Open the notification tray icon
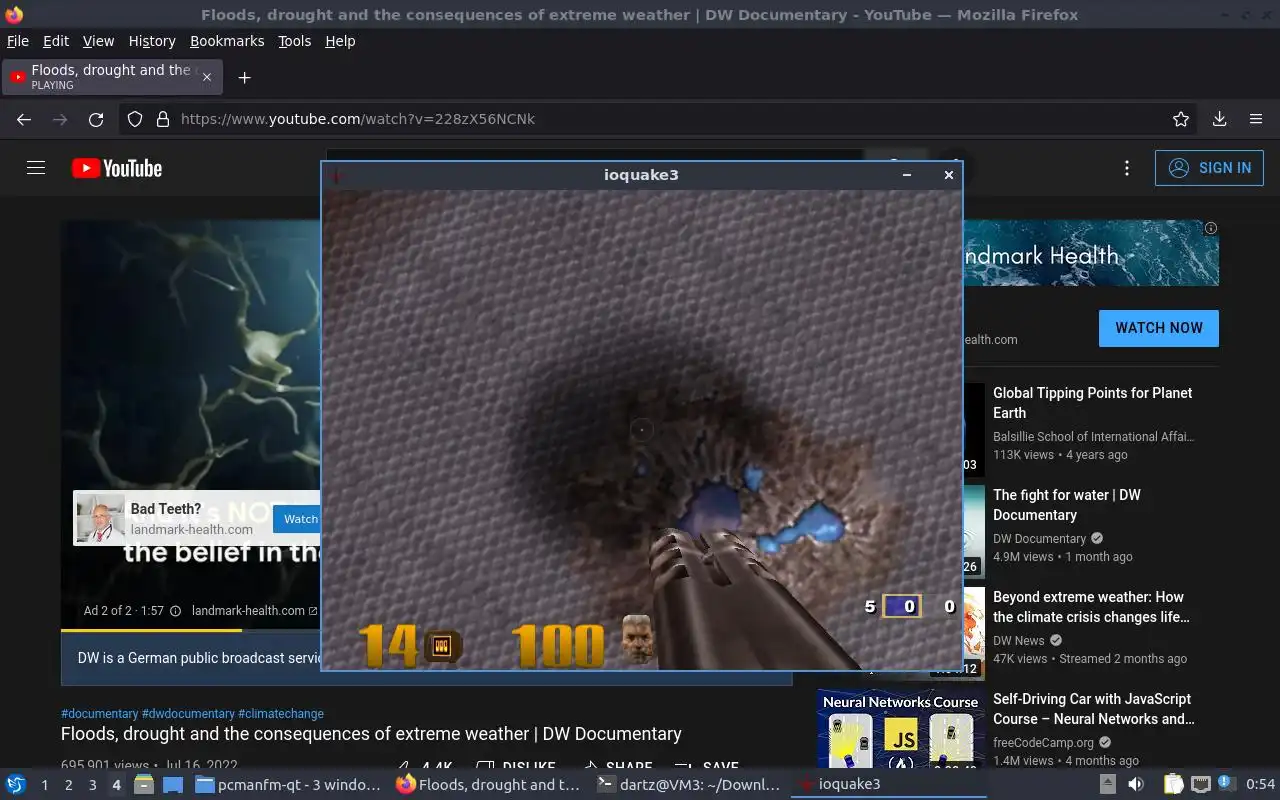 pyautogui.click(x=1225, y=783)
